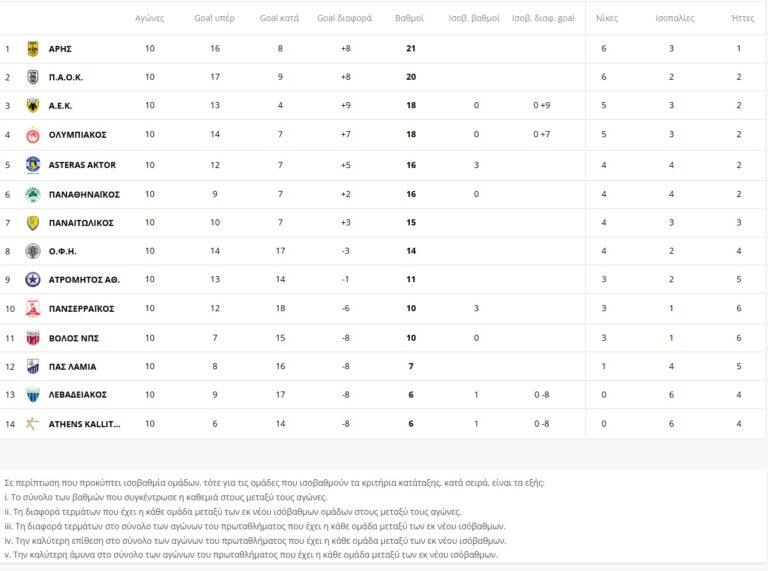Click the Π.Α.Ο.Κ. club crest
768x571 pixels.
(x=32, y=77)
